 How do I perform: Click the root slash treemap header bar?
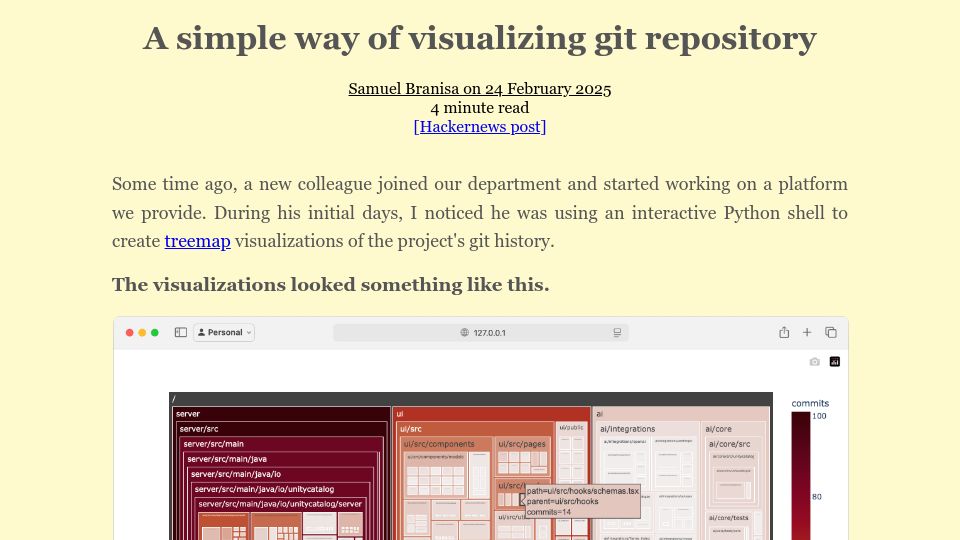(x=471, y=399)
